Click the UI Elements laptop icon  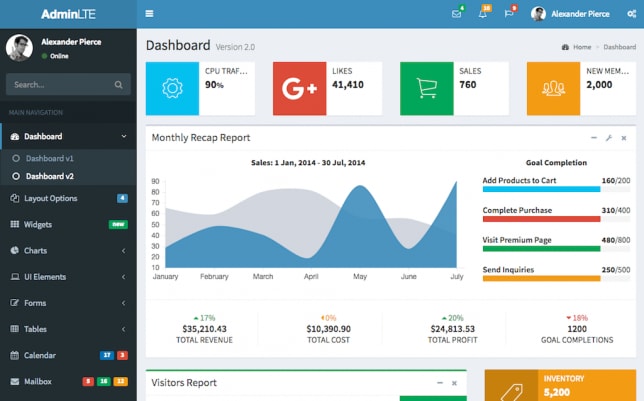click(x=15, y=277)
